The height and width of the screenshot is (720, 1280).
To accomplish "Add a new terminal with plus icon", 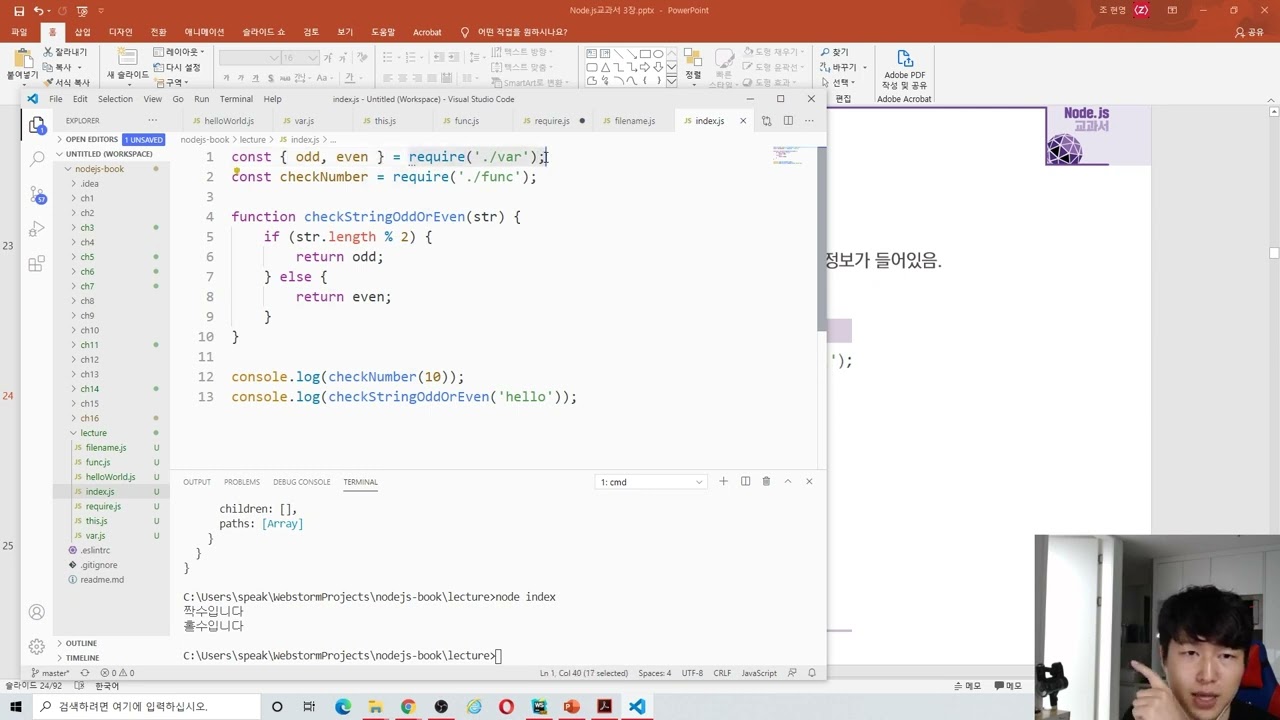I will (723, 482).
